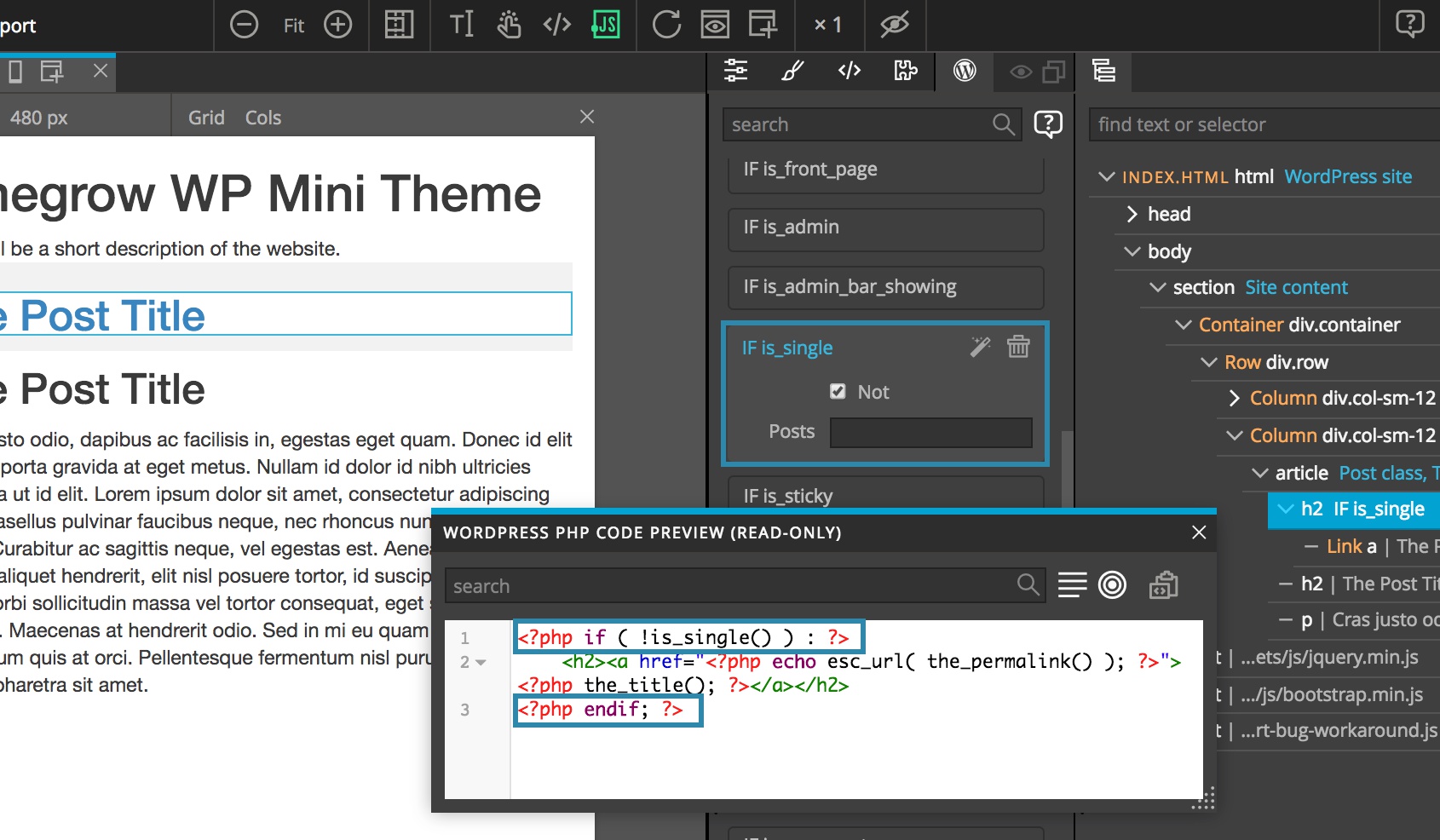Open the browser preview eye window icon
The width and height of the screenshot is (1440, 840).
tap(715, 25)
